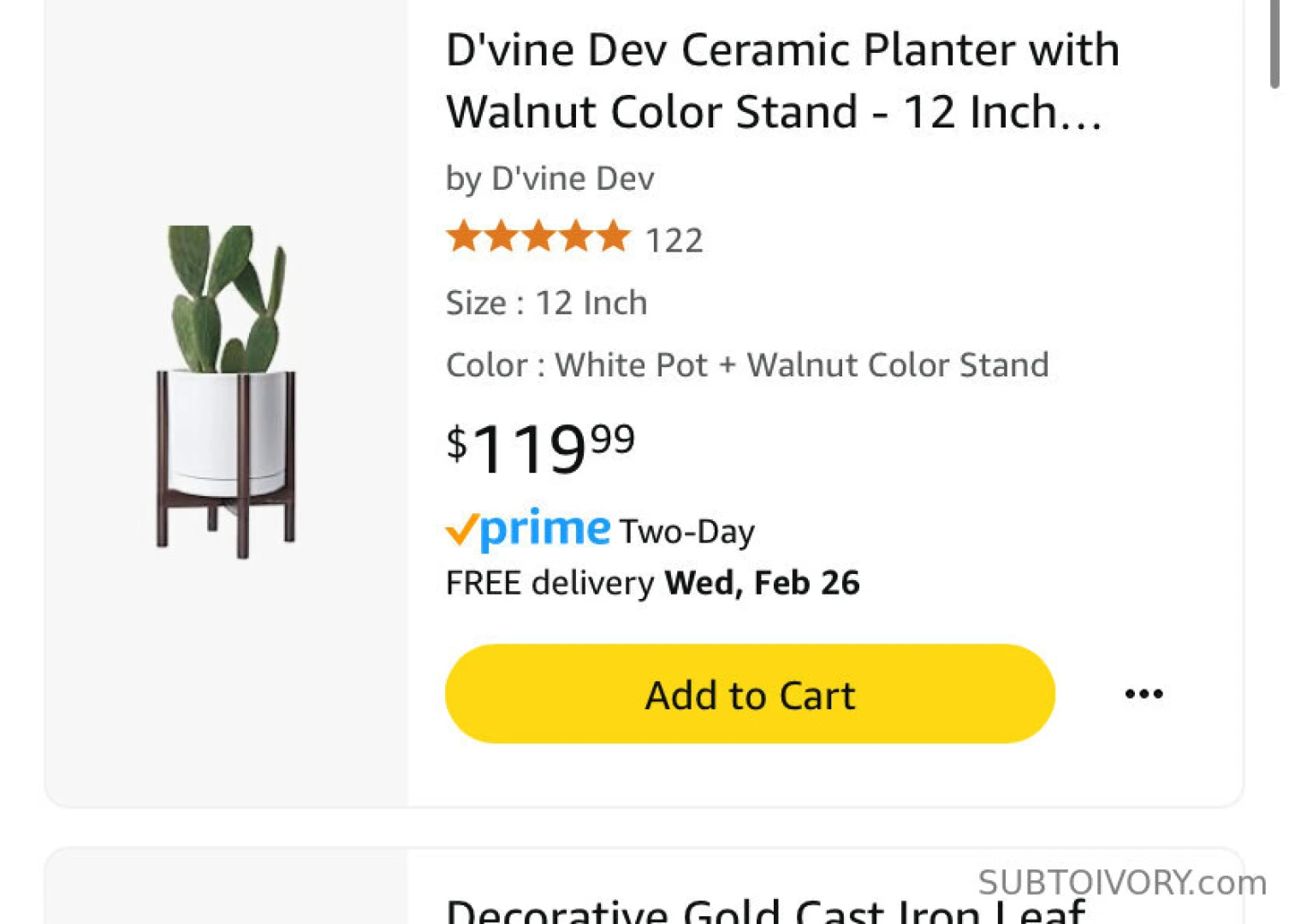Open the D'vine Dev Ceramic Planter title
This screenshot has width=1289, height=924.
pos(782,80)
